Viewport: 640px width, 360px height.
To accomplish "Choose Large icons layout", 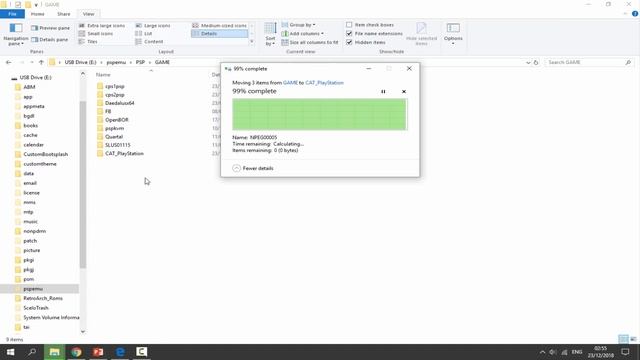I will click(x=153, y=25).
